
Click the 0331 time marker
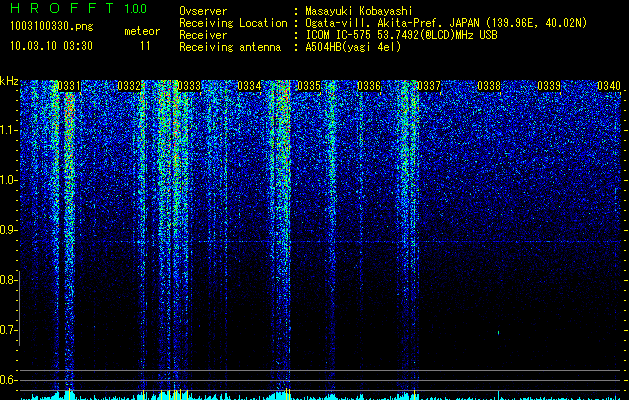[69, 86]
